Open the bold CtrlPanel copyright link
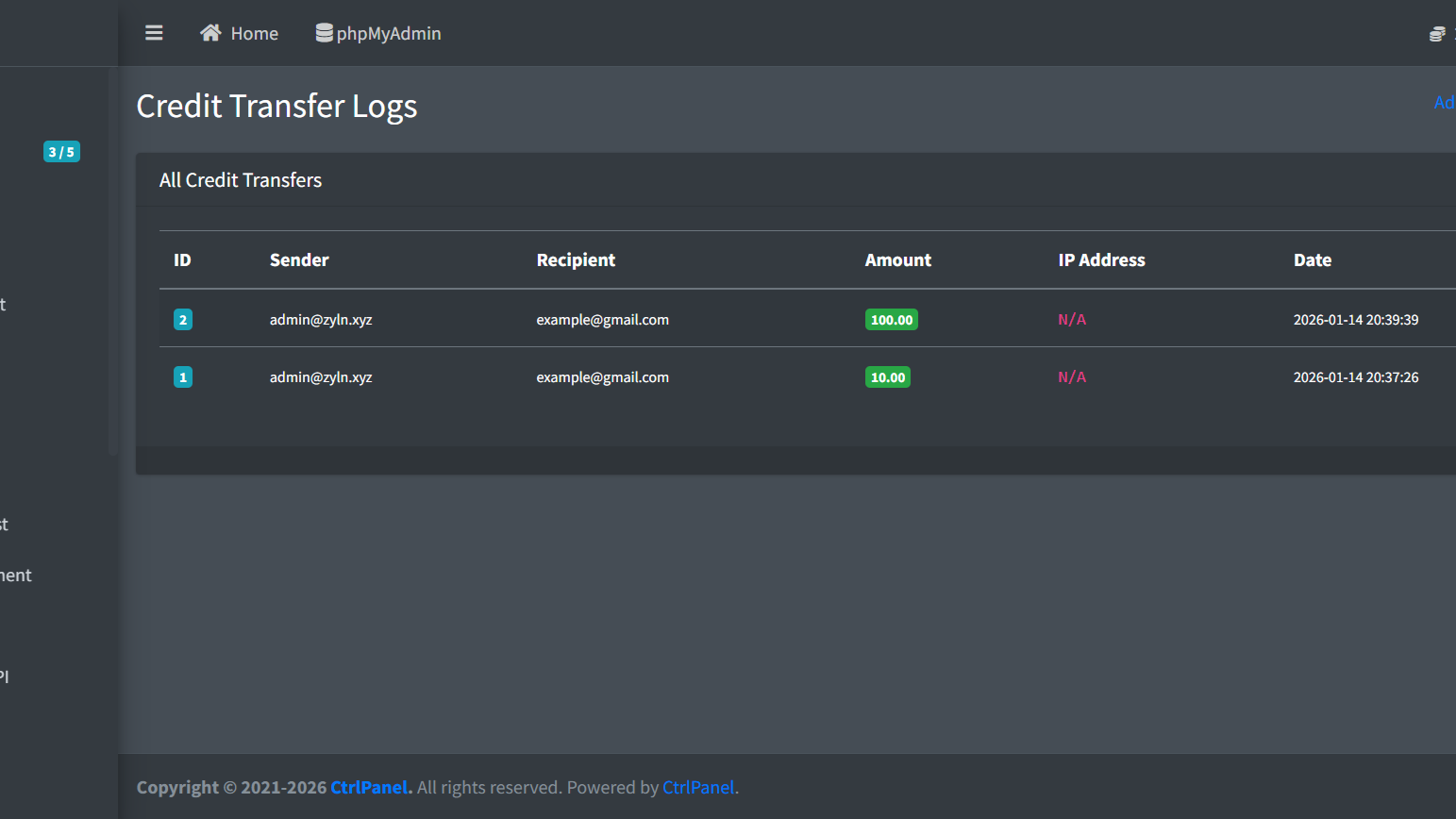 coord(371,787)
